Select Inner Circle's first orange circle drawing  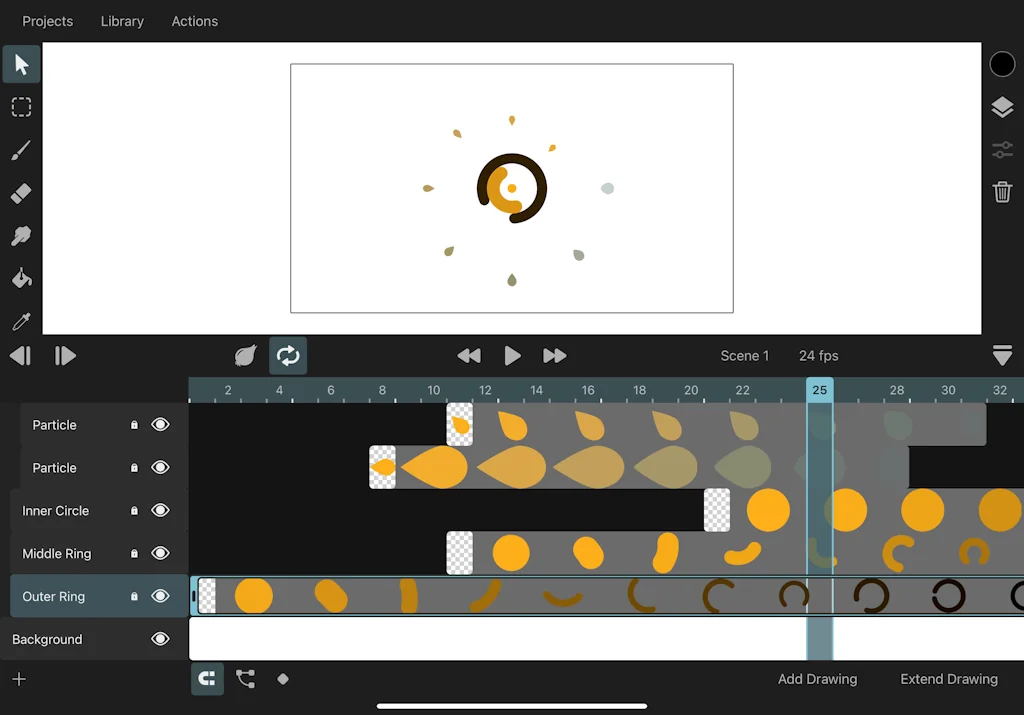(768, 510)
